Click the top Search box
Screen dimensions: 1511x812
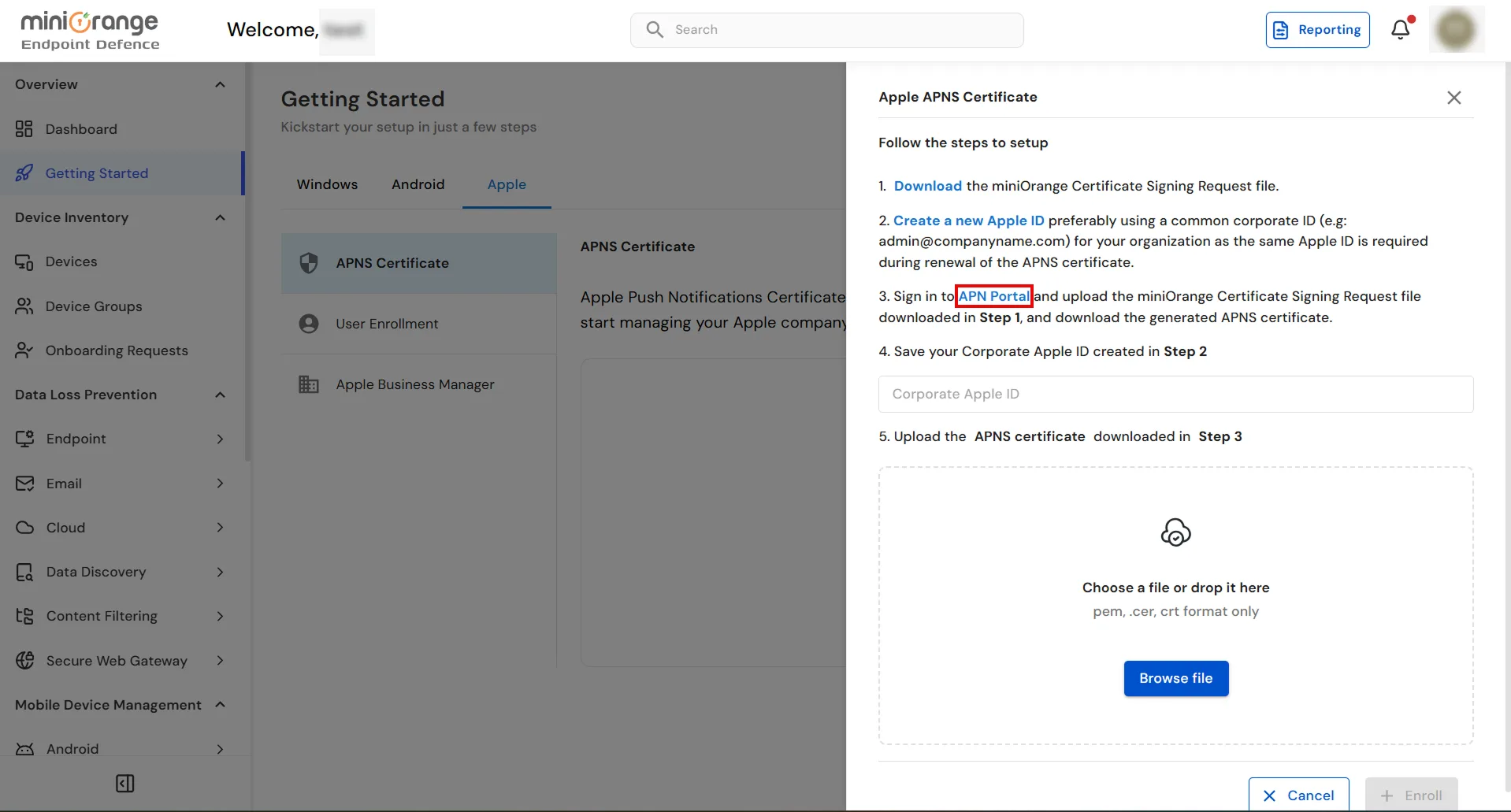(826, 30)
